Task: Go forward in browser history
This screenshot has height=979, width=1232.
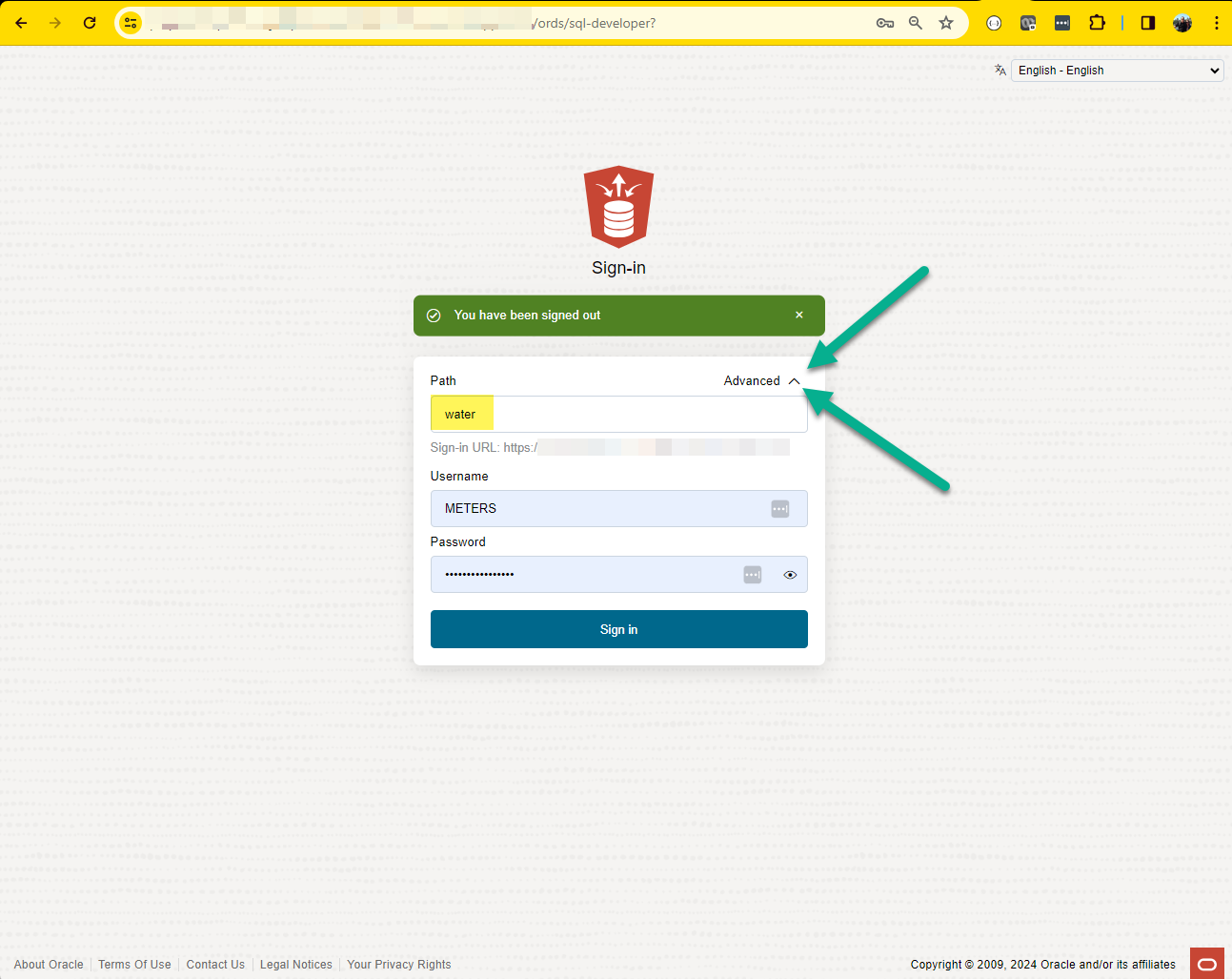Action: click(55, 23)
